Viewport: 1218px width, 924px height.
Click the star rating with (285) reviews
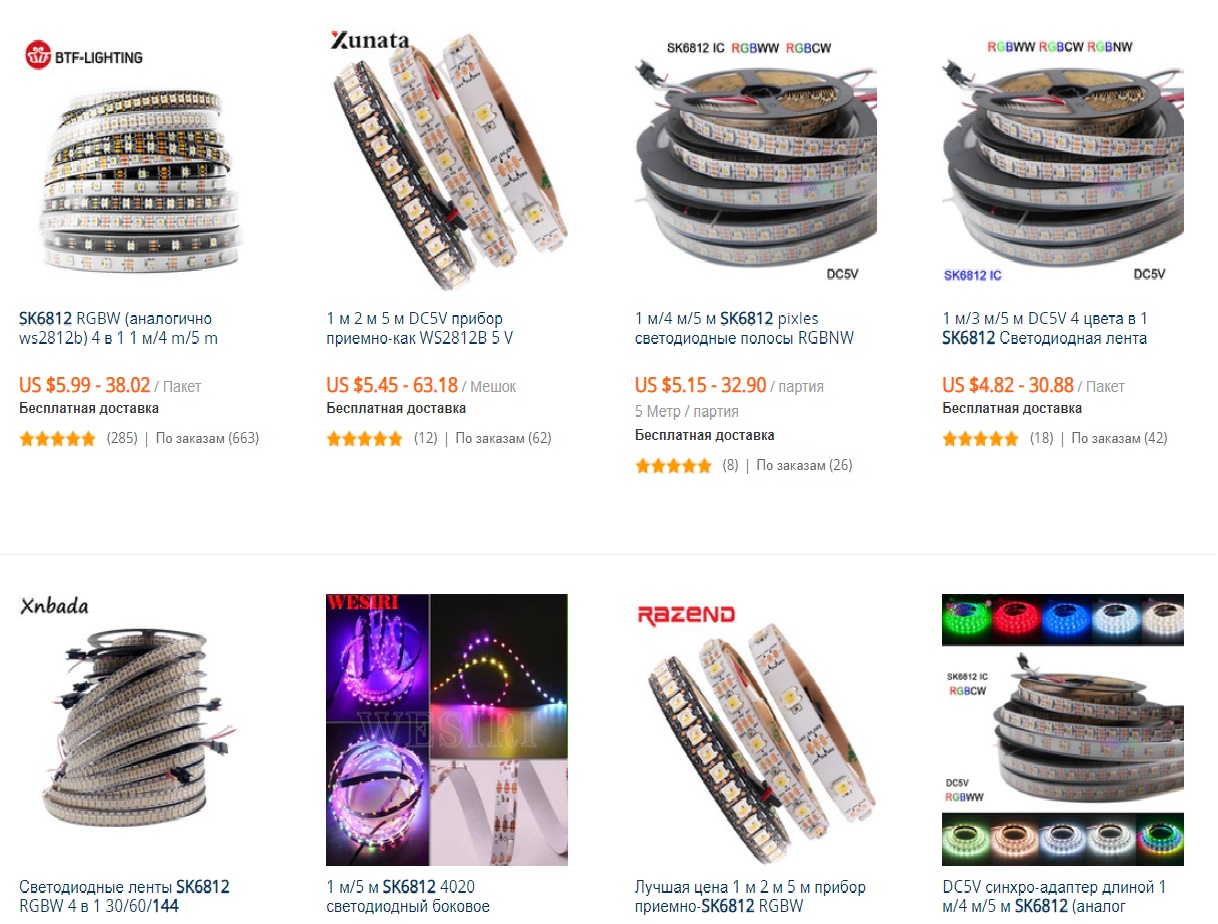pos(58,438)
